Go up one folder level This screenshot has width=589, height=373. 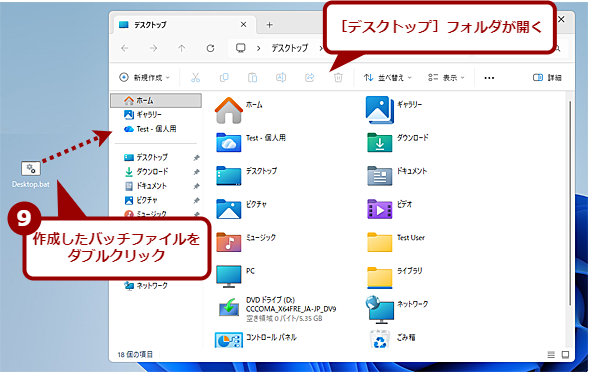(x=182, y=48)
